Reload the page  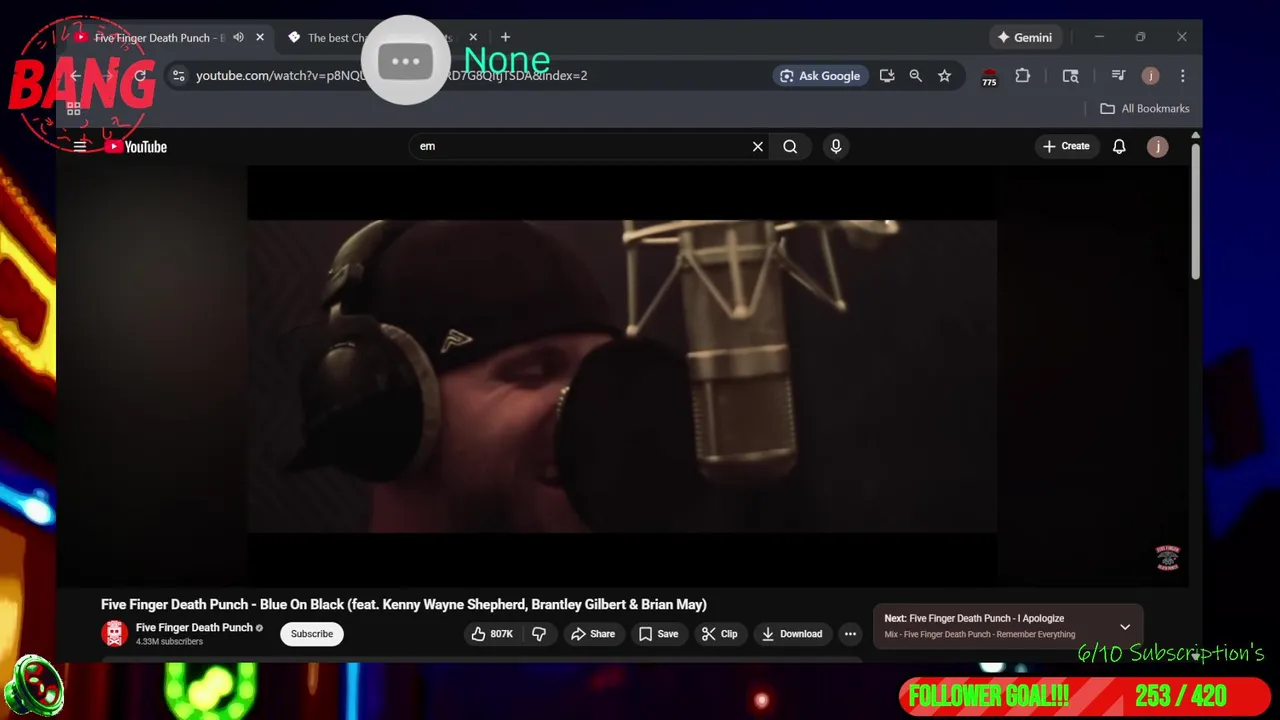click(140, 76)
